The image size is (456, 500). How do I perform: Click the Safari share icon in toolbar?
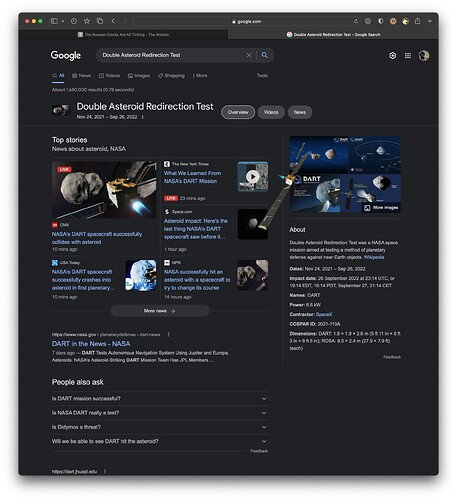(x=417, y=21)
